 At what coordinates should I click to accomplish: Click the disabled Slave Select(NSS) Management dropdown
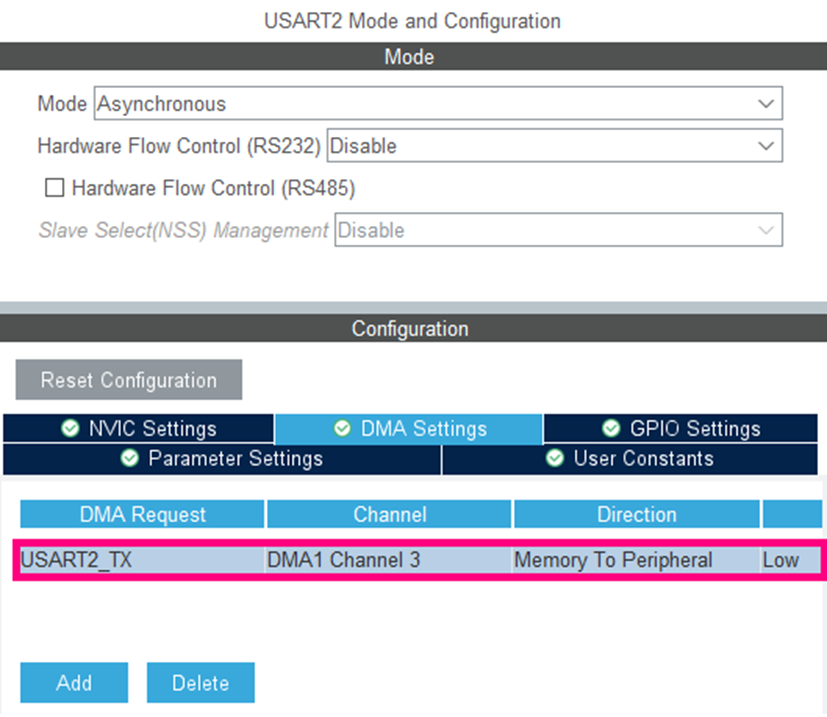pyautogui.click(x=560, y=229)
